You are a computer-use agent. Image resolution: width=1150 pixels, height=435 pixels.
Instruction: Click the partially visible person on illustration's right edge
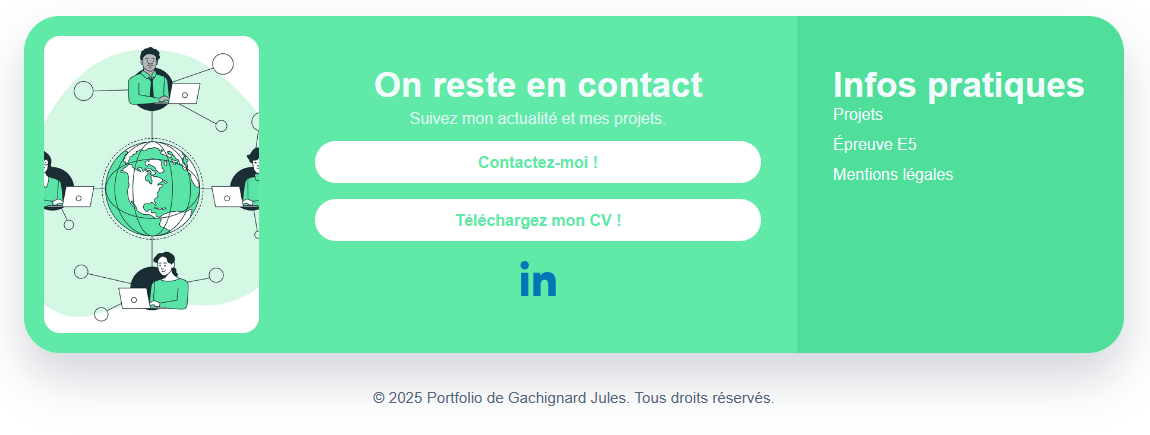[250, 180]
